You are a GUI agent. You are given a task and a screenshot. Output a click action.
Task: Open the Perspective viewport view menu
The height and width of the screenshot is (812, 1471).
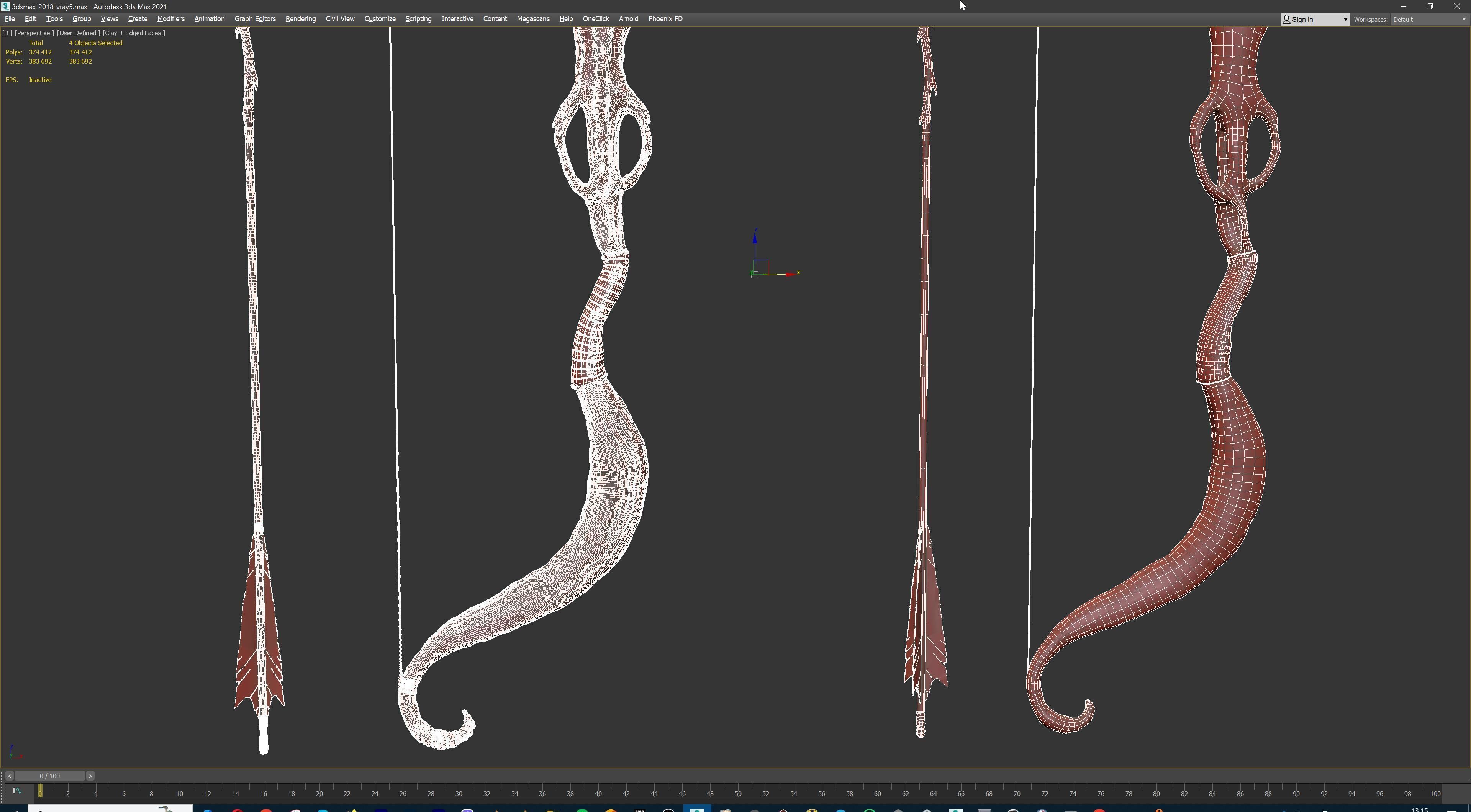[34, 33]
